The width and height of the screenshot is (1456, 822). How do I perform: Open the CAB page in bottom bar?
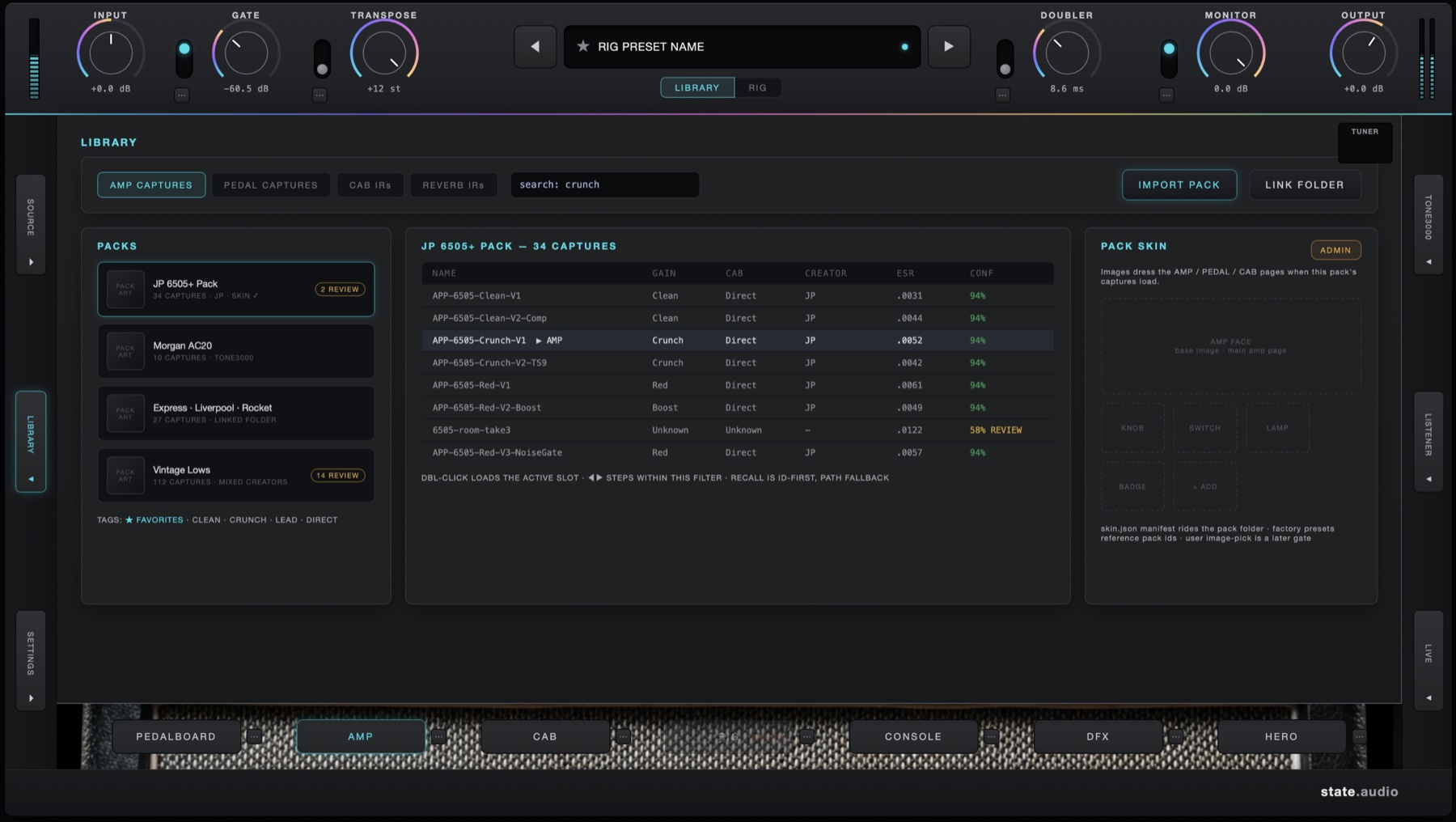click(545, 736)
